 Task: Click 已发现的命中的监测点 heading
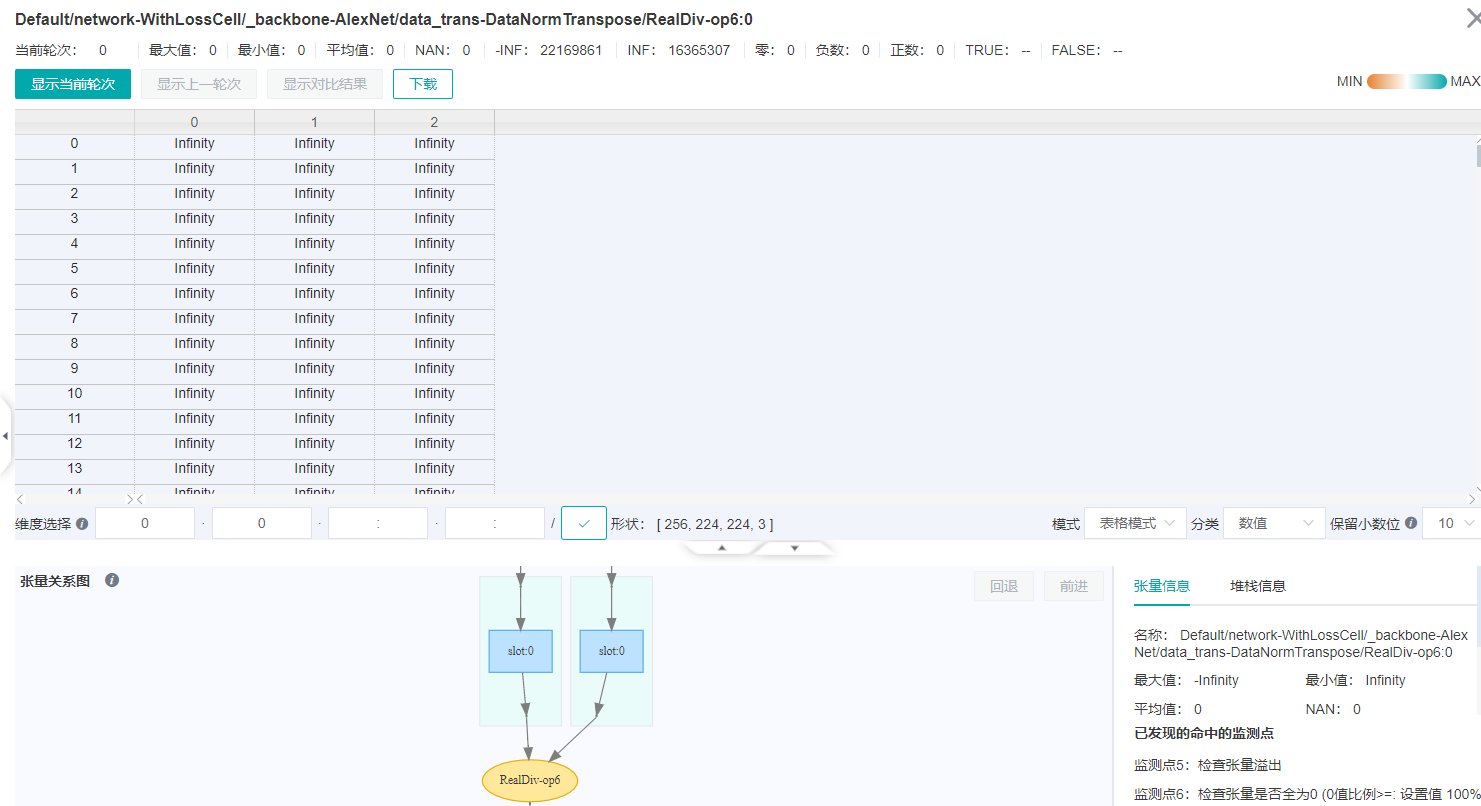tap(1204, 734)
